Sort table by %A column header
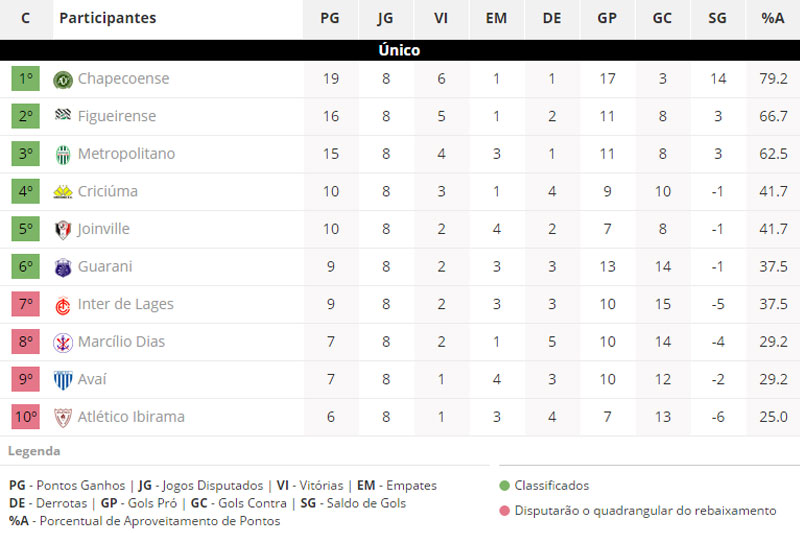Image resolution: width=800 pixels, height=533 pixels. (773, 18)
